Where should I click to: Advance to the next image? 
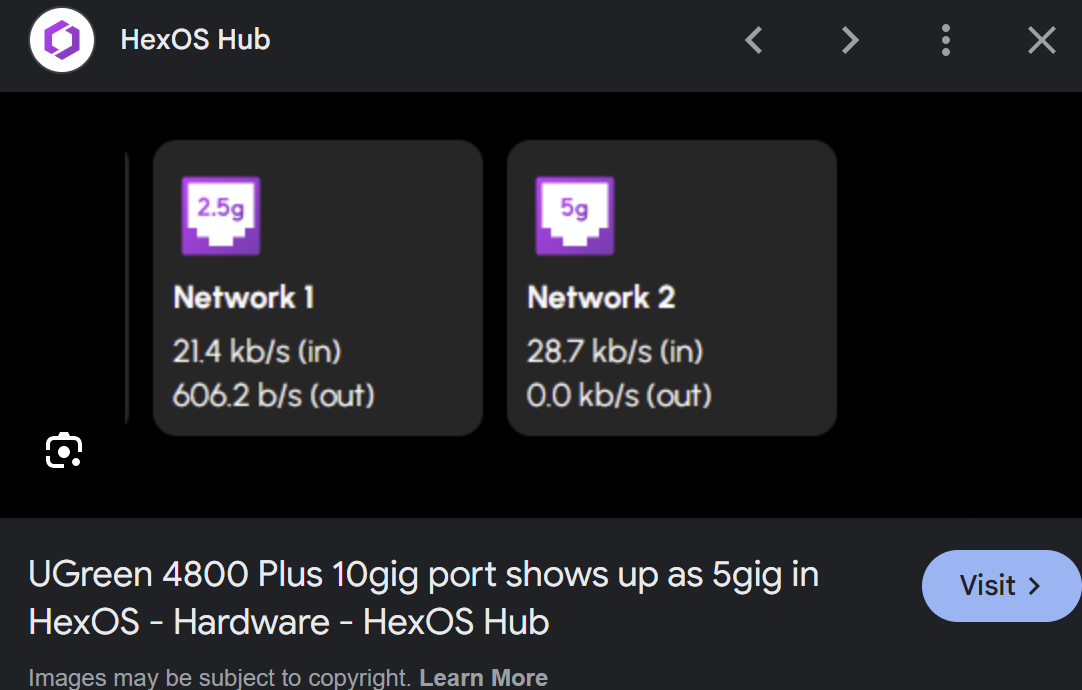pos(850,41)
